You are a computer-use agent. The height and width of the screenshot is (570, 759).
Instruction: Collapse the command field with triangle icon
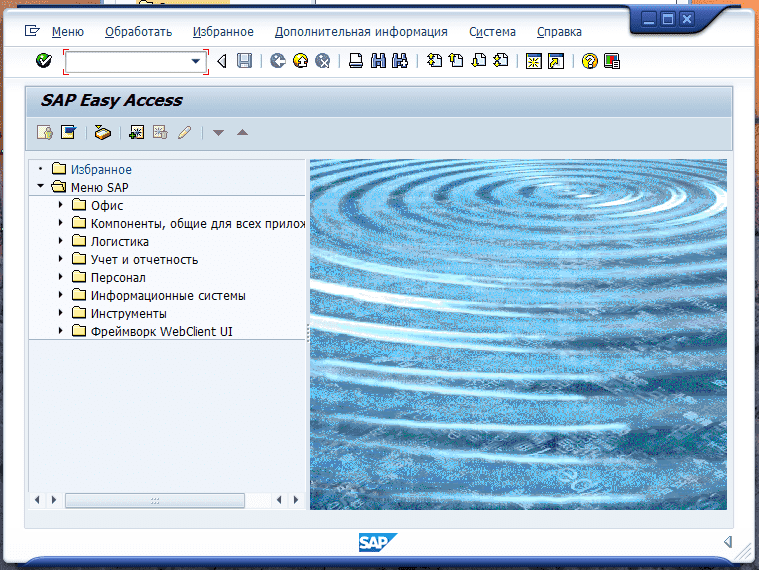(x=222, y=61)
